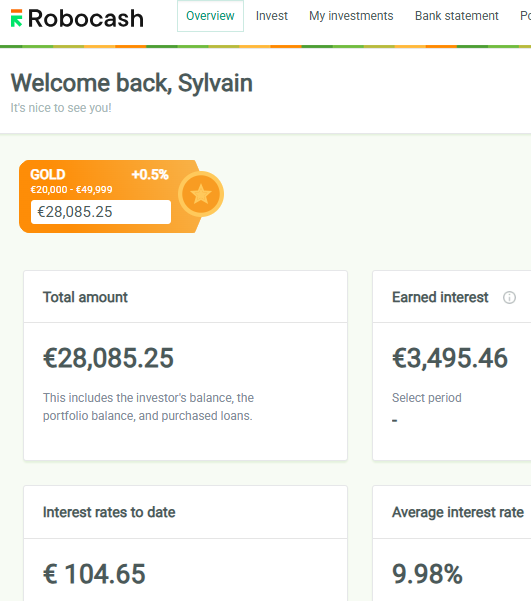Viewport: 531px width, 601px height.
Task: Click the Average interest rate header
Action: (x=457, y=512)
